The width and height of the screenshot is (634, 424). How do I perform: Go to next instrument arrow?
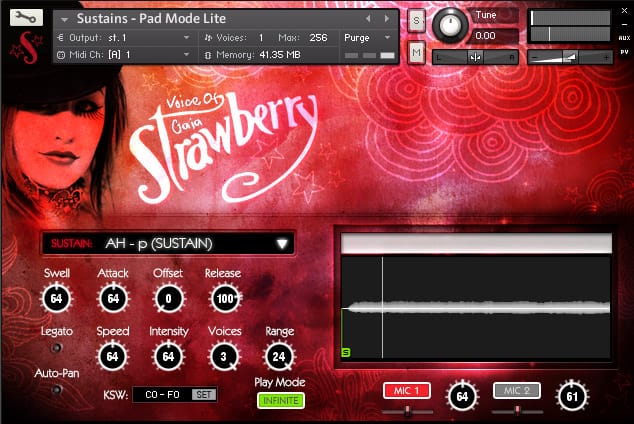[x=387, y=18]
